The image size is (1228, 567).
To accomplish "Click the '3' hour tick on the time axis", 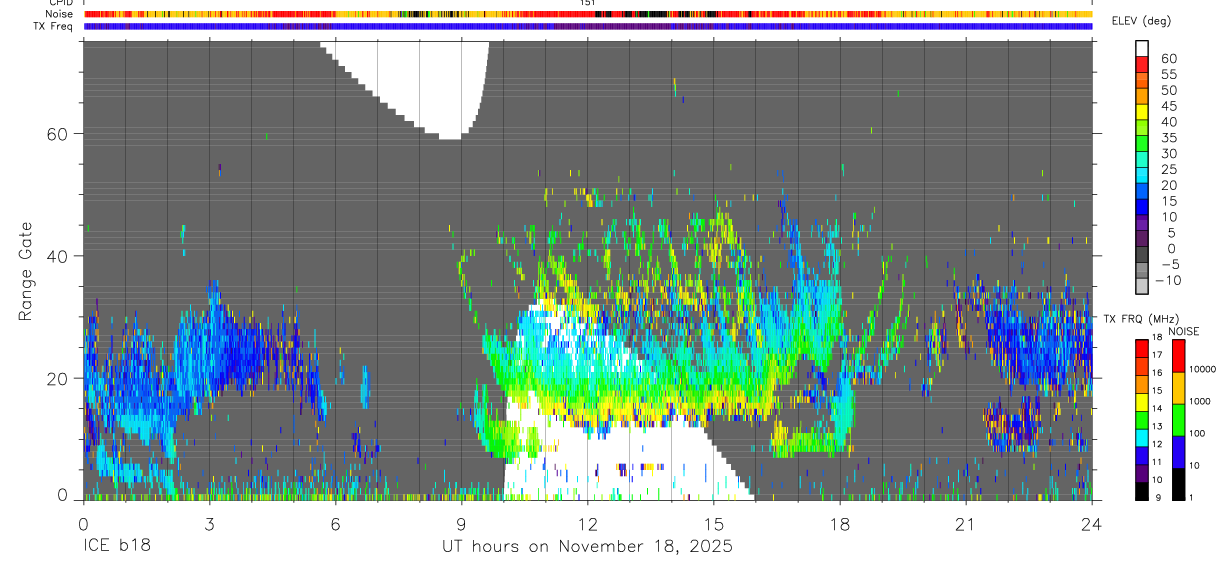I will click(209, 524).
